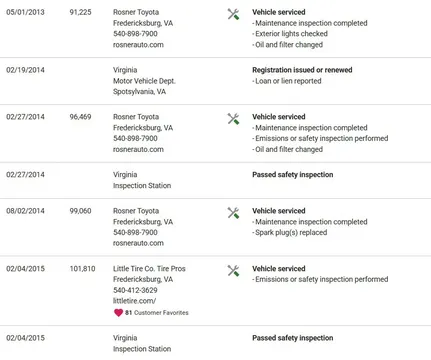This screenshot has width=431, height=360.
Task: Open rosnerauto.com link in 02/27/2014 record
Action: point(138,149)
